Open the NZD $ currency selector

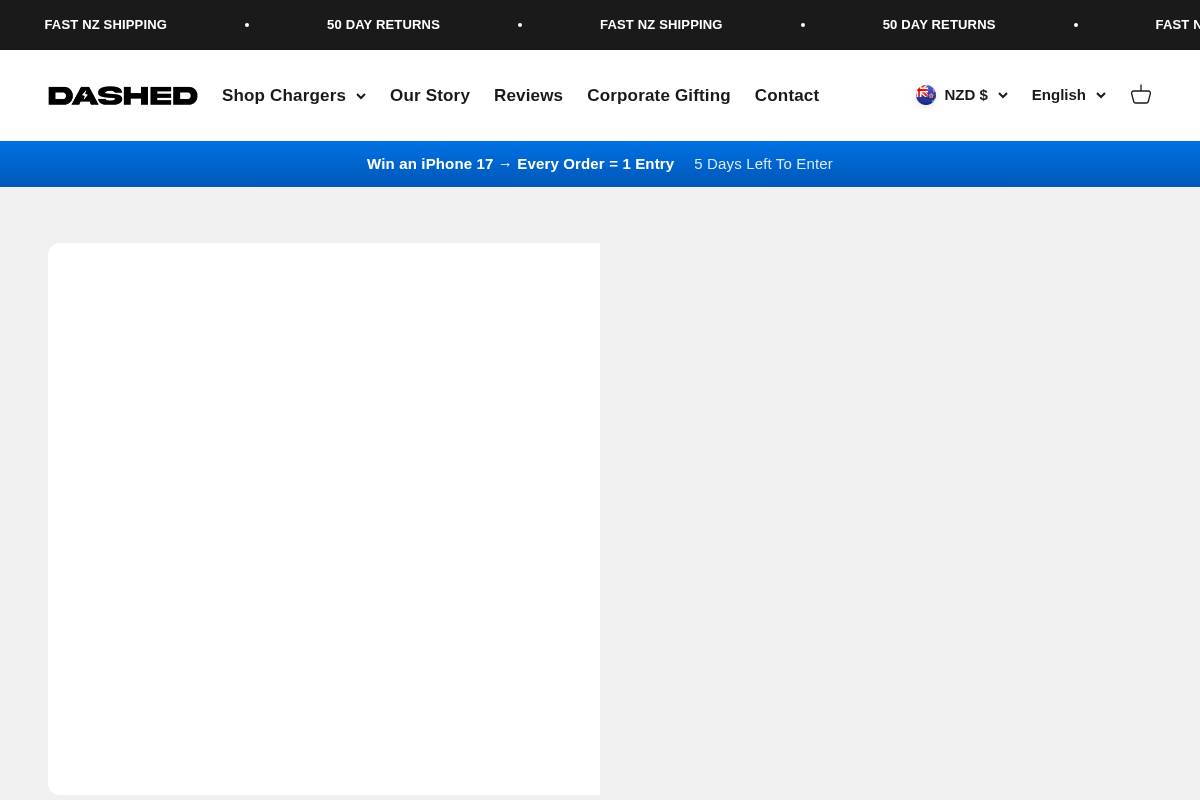961,95
